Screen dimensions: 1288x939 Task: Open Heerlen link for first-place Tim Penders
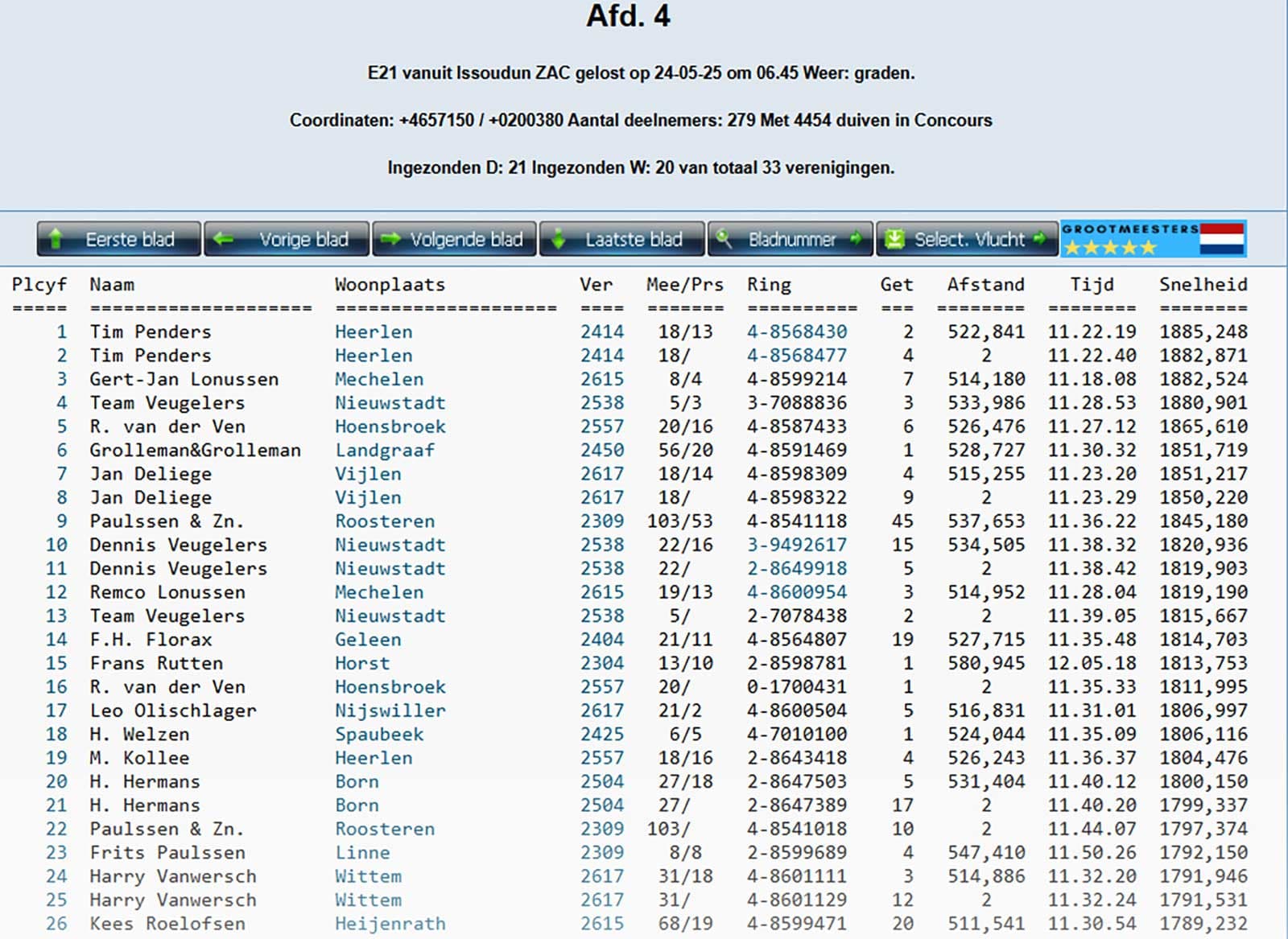(374, 332)
